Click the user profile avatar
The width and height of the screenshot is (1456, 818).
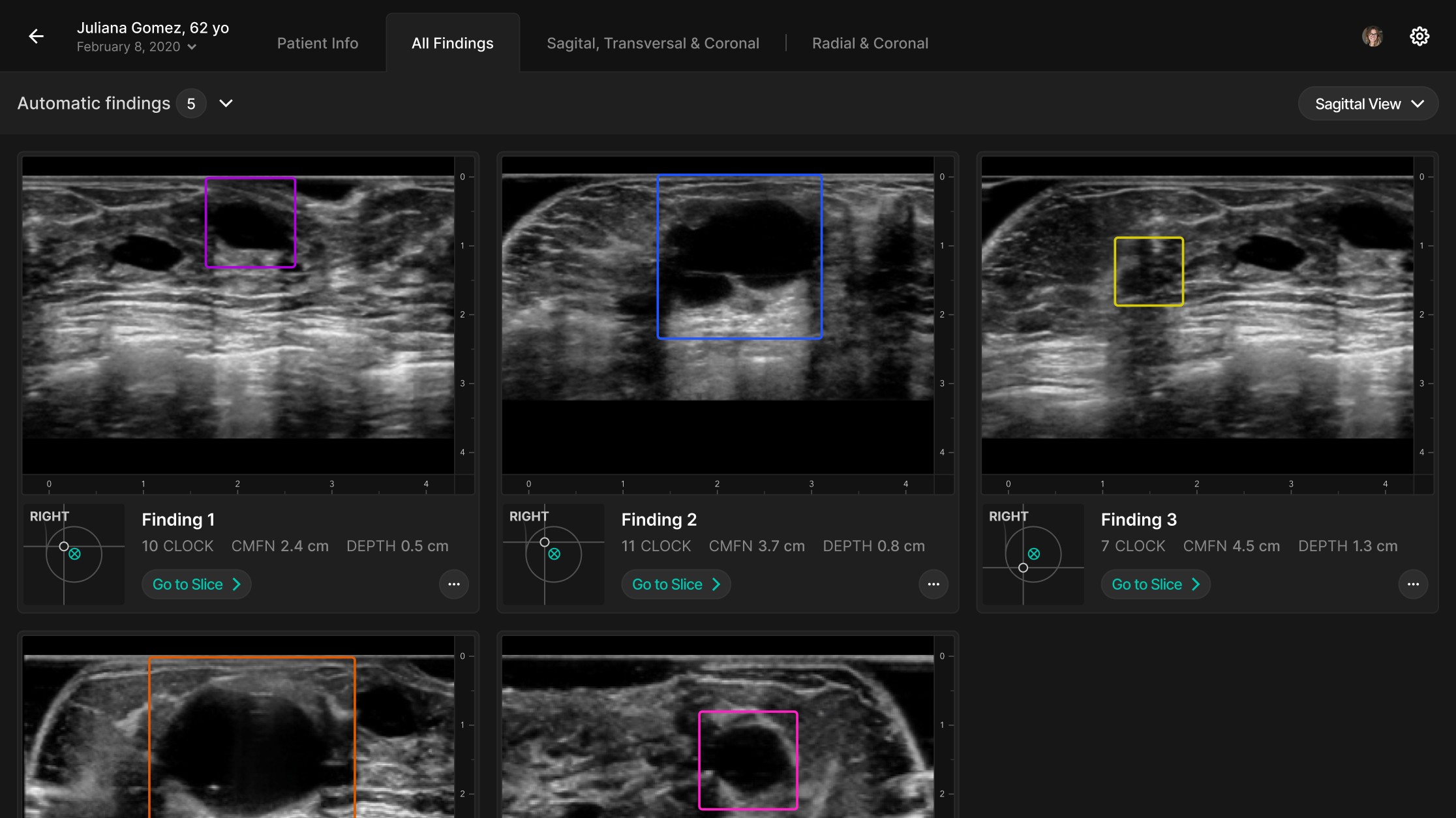click(1372, 37)
